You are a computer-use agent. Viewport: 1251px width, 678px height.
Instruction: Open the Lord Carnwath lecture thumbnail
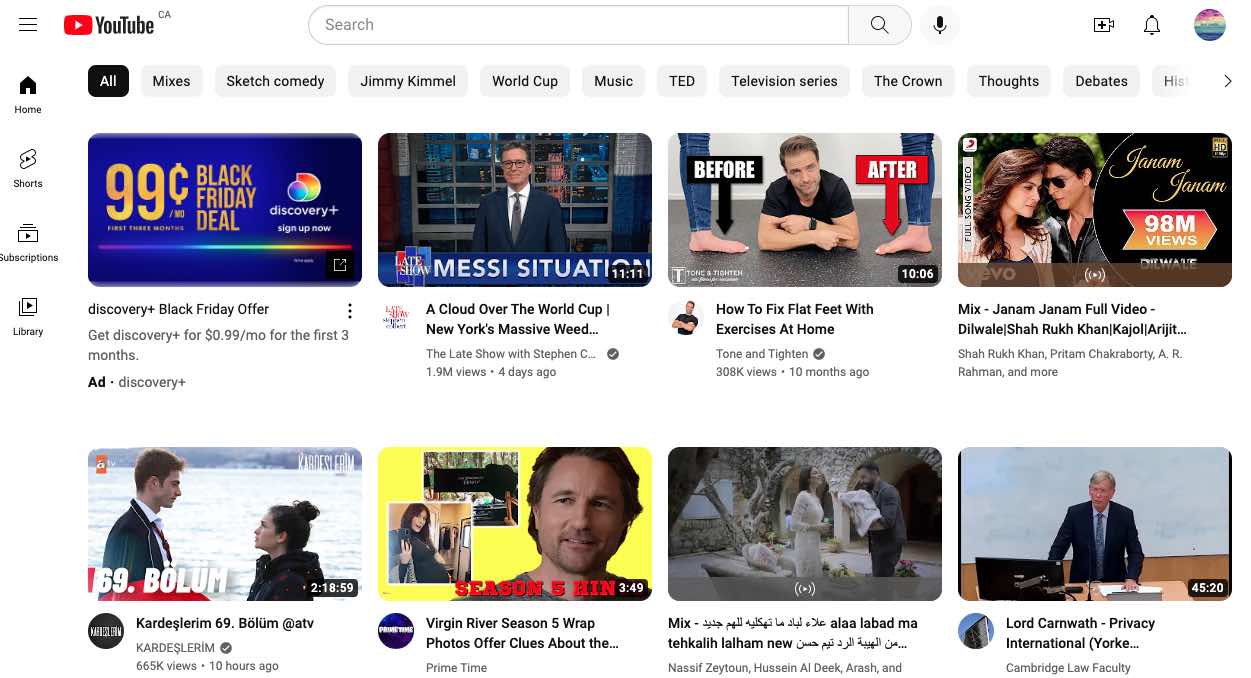[1095, 524]
